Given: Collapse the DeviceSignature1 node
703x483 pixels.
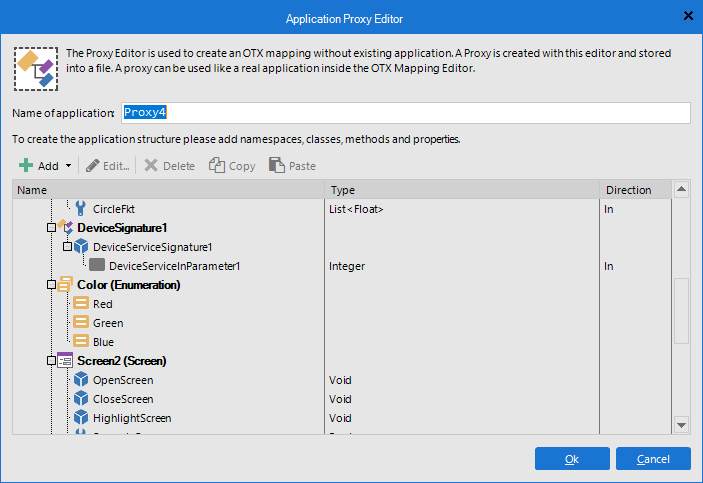Looking at the screenshot, I should point(51,227).
